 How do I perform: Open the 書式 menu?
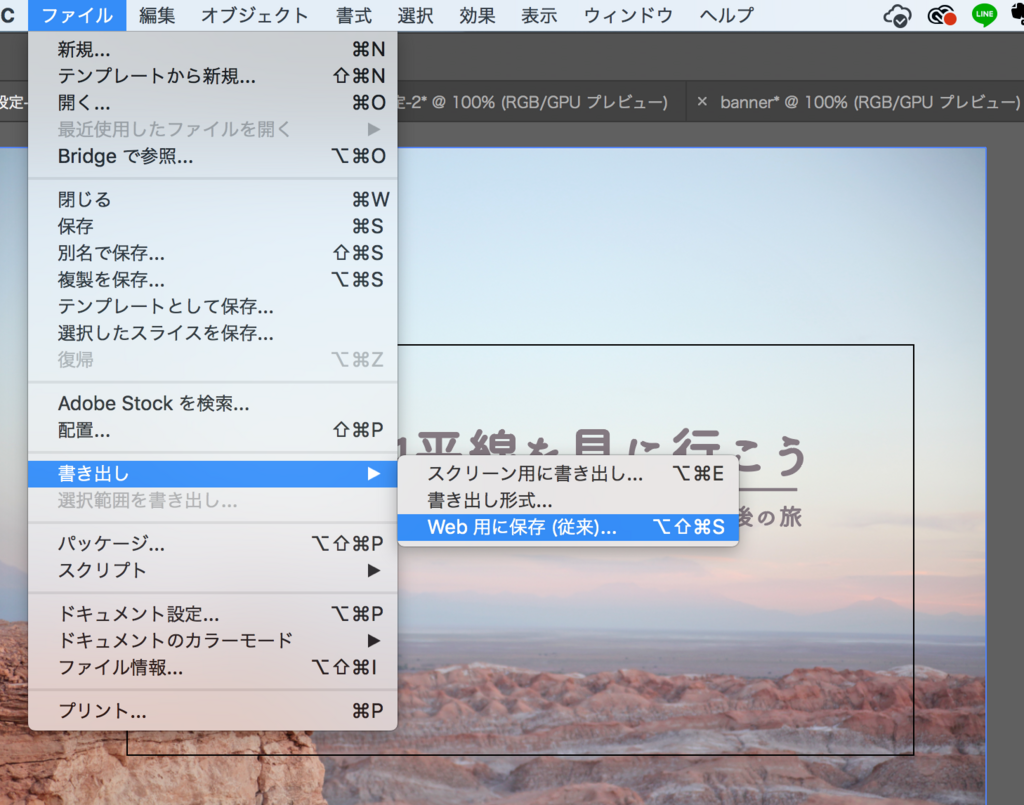(x=353, y=15)
